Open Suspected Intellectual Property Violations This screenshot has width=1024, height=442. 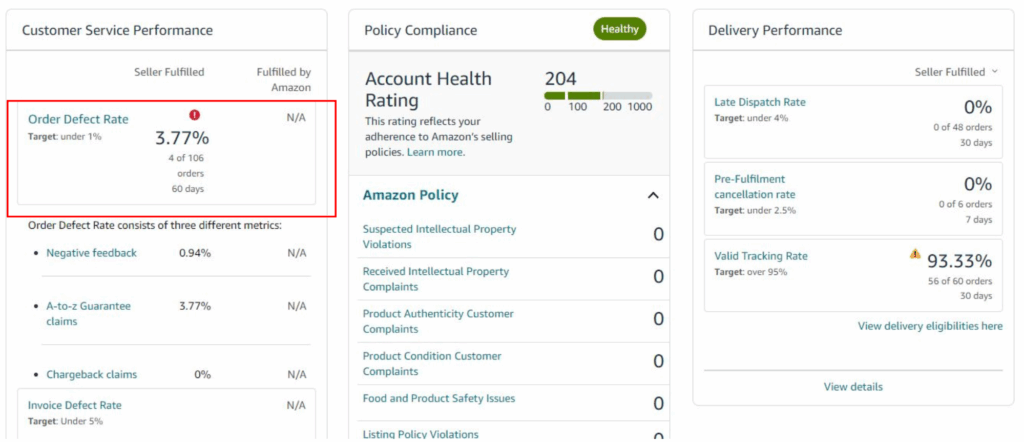click(440, 237)
